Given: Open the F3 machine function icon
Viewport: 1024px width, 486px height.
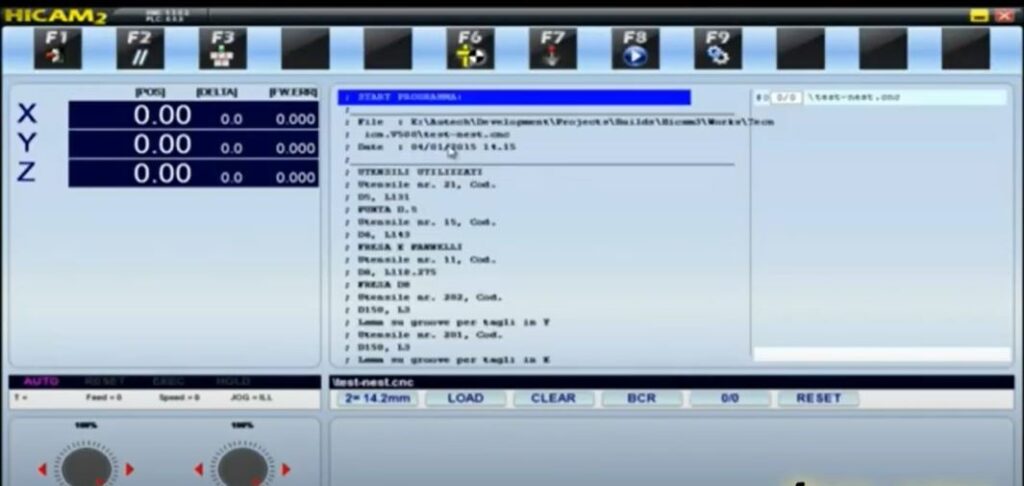Looking at the screenshot, I should pos(223,48).
